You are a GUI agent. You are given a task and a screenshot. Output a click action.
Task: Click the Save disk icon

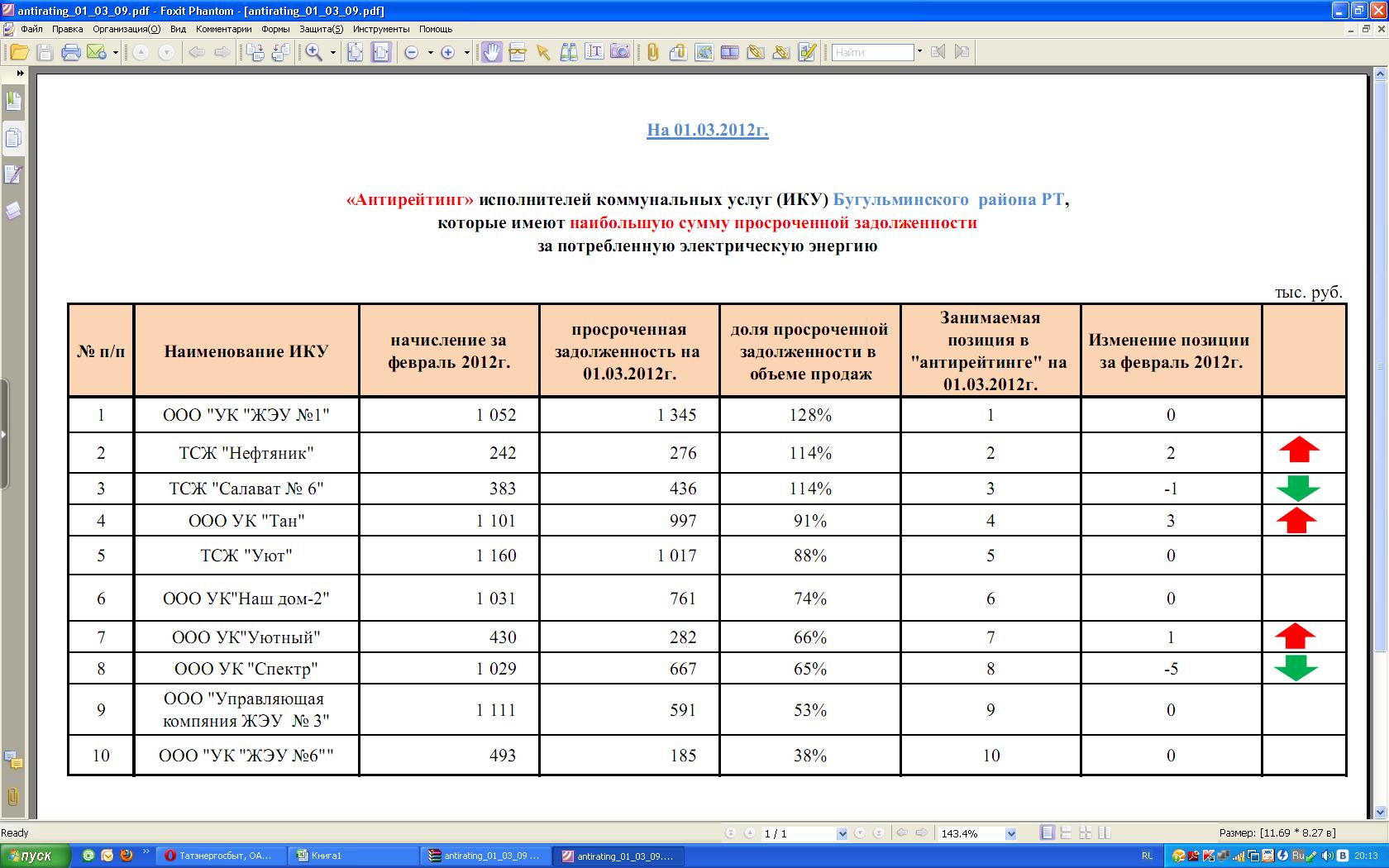coord(45,52)
